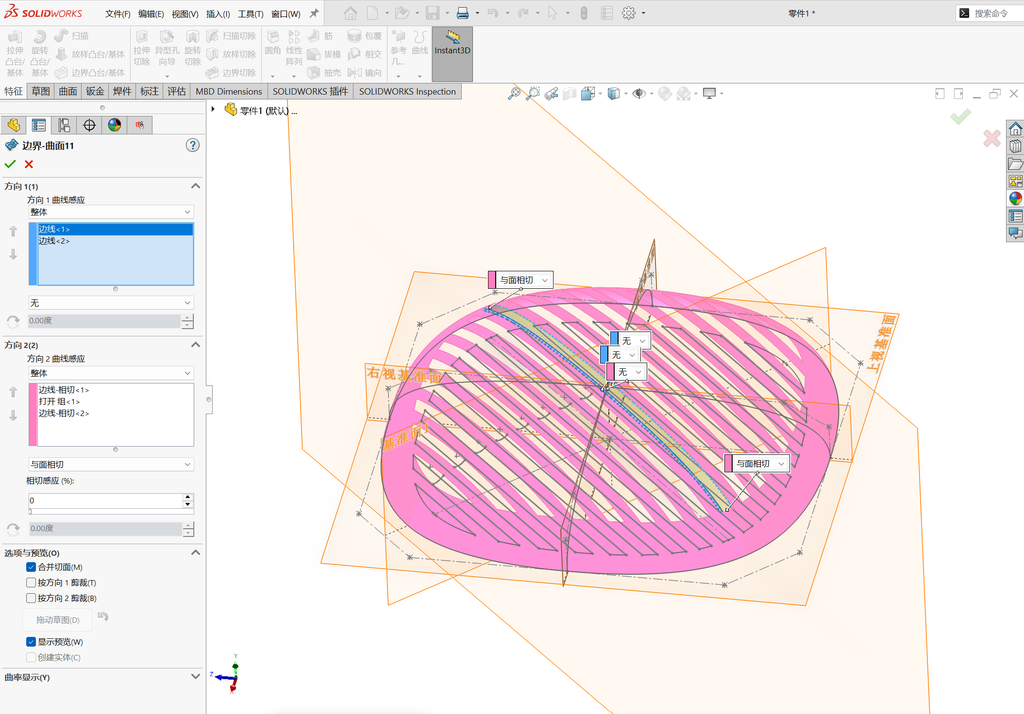The image size is (1024, 714).
Task: Confirm boundary surface with green checkmark in panel
Action: [x=10, y=164]
